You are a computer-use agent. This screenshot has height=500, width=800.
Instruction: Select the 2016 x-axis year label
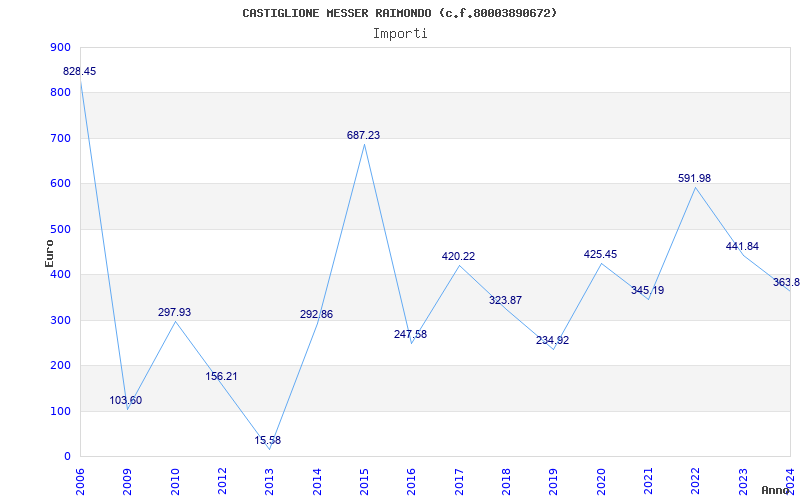coord(412,481)
